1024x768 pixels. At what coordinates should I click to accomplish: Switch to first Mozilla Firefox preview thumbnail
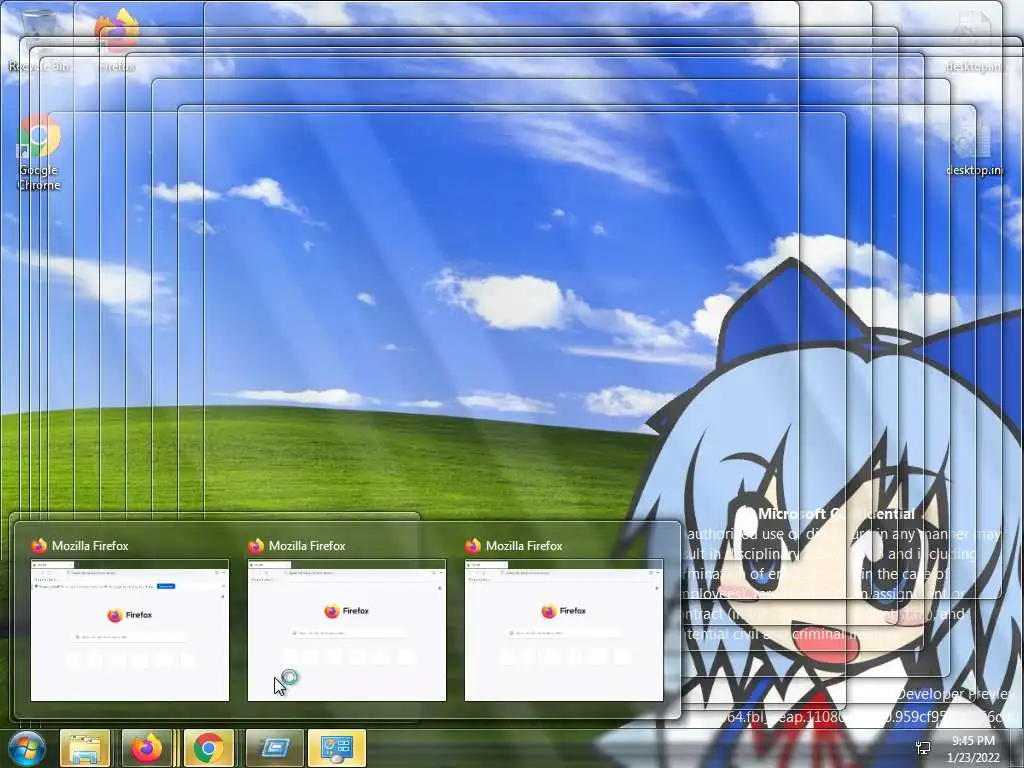coord(130,630)
